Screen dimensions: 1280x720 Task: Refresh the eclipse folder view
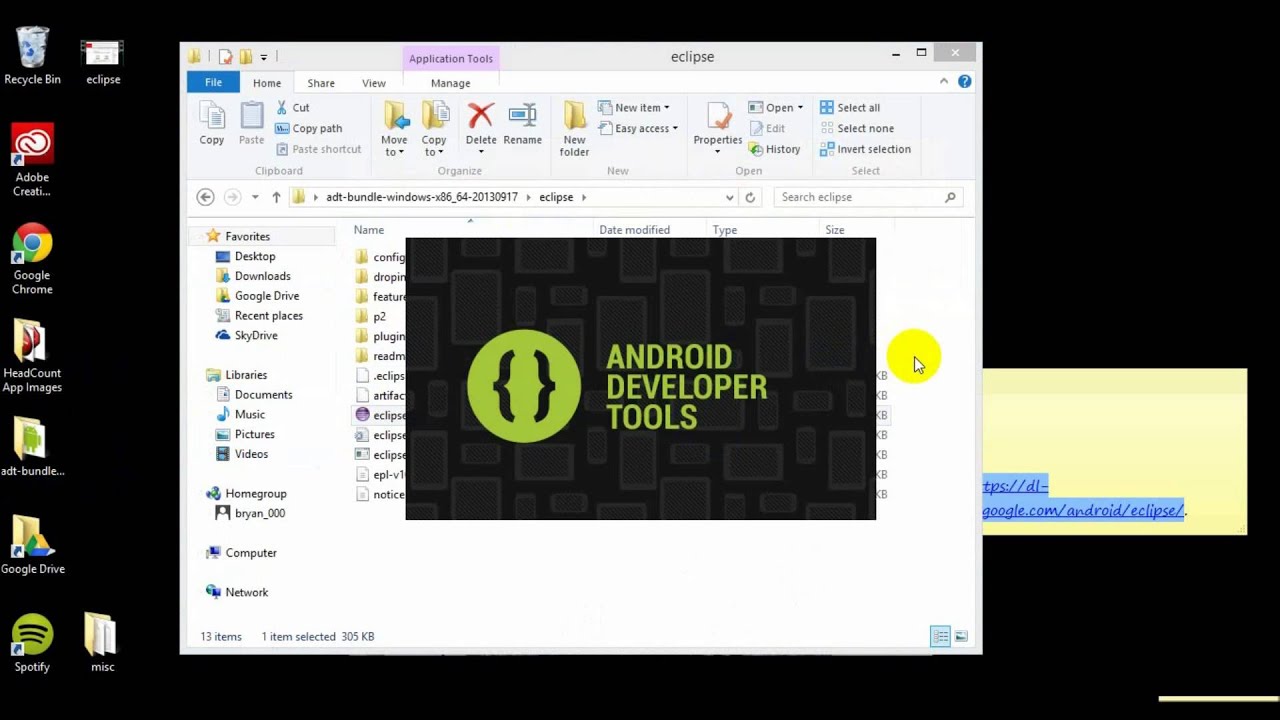(x=750, y=197)
